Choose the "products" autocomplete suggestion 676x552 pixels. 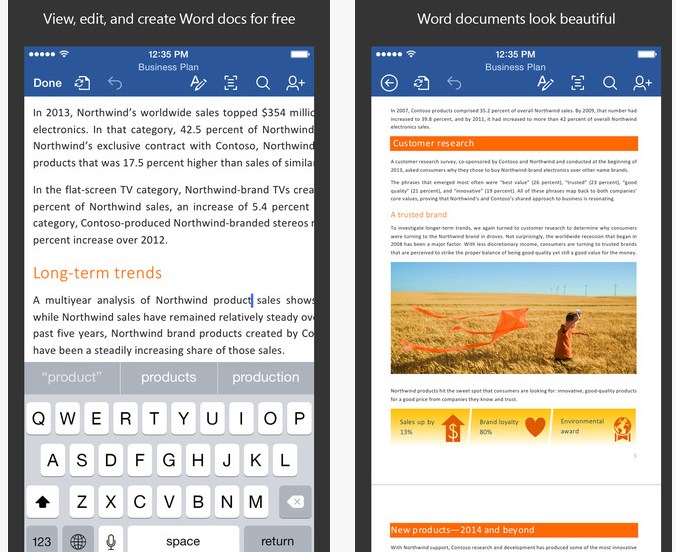click(x=168, y=377)
